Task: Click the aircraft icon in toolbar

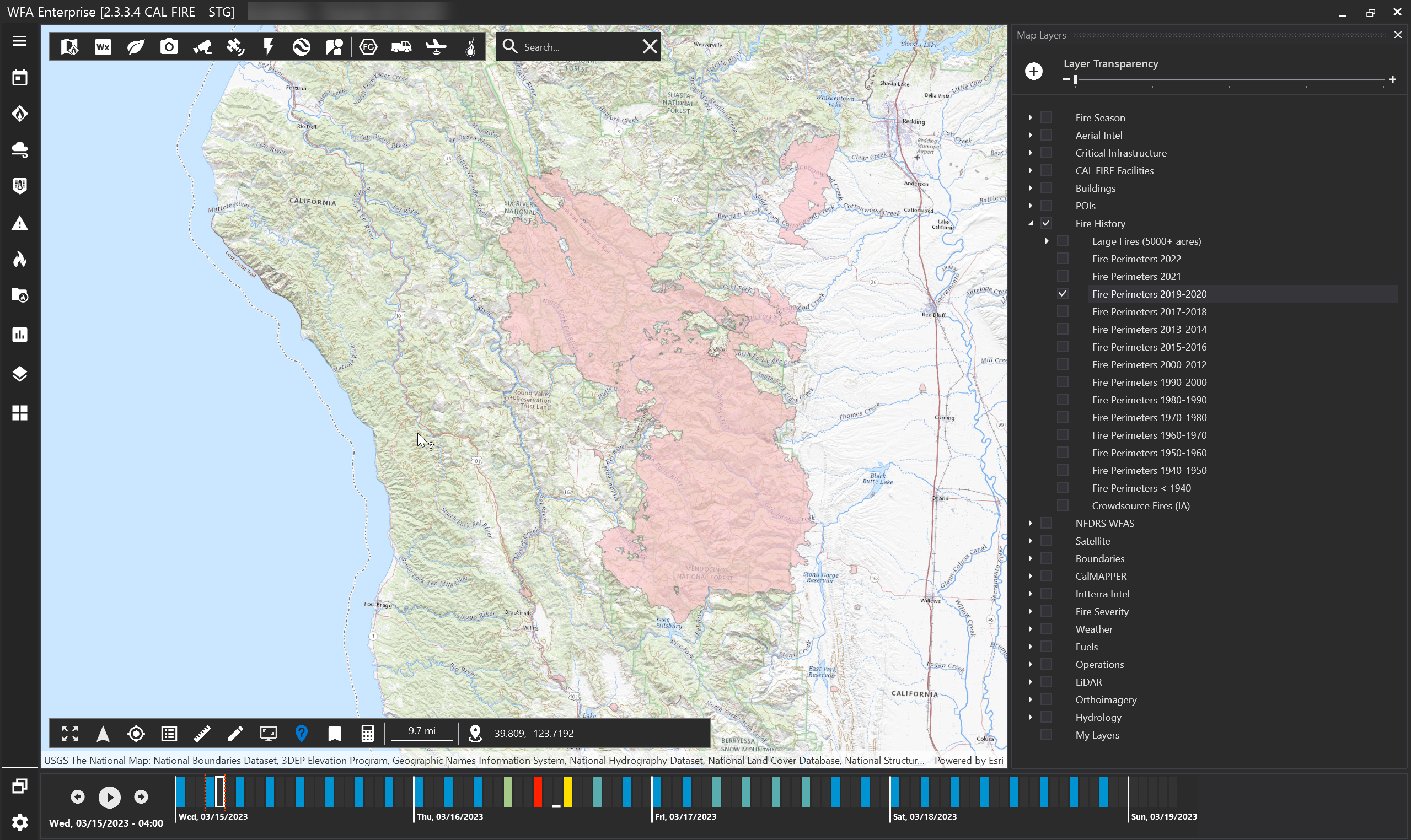Action: (436, 47)
